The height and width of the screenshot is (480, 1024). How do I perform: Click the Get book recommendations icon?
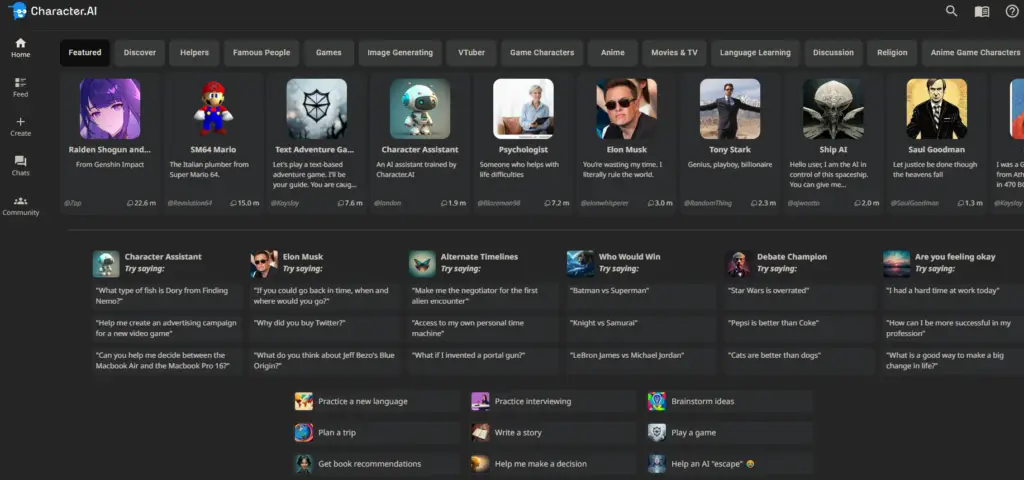[303, 464]
